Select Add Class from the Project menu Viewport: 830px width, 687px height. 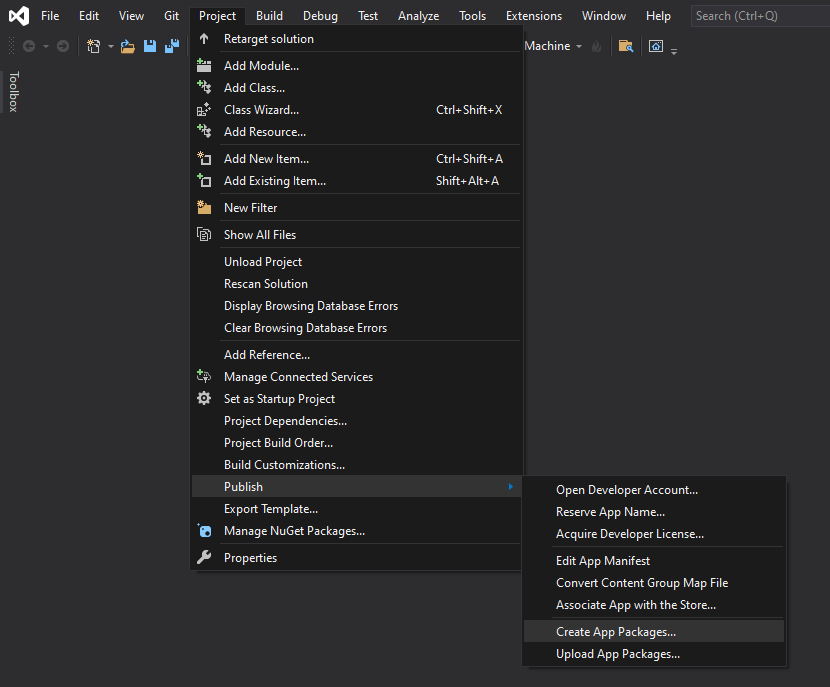254,88
